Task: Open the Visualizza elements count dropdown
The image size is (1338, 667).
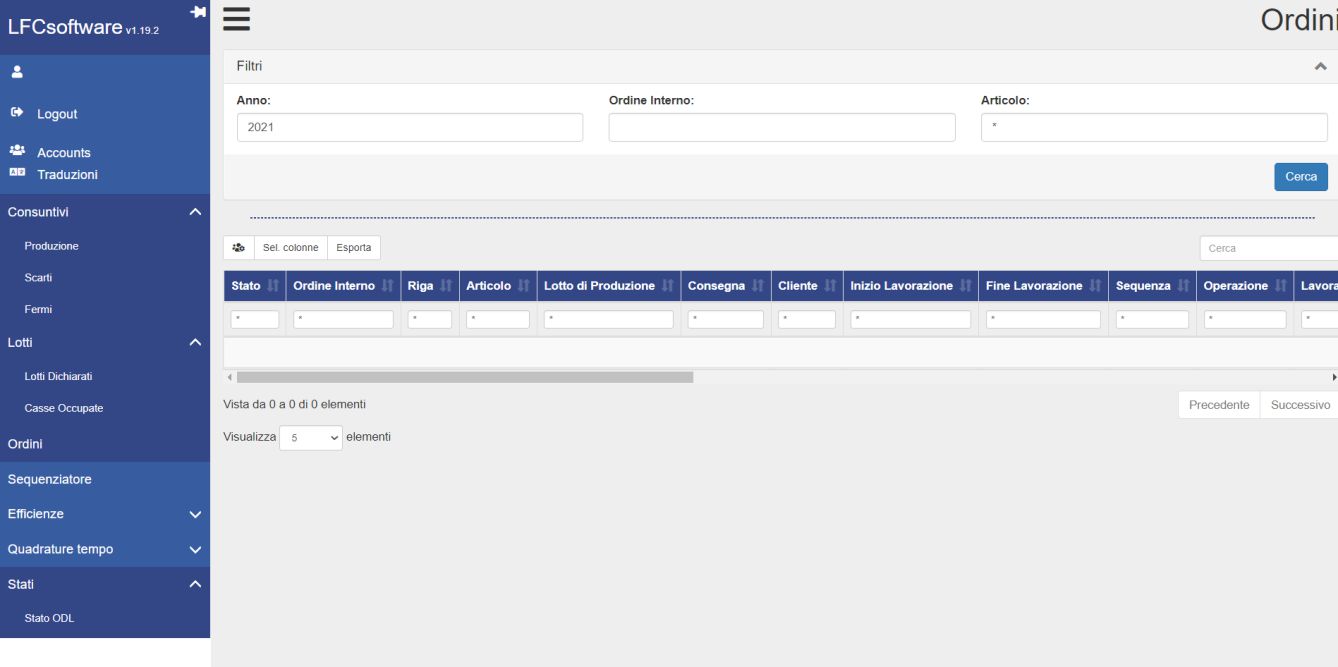Action: click(311, 438)
